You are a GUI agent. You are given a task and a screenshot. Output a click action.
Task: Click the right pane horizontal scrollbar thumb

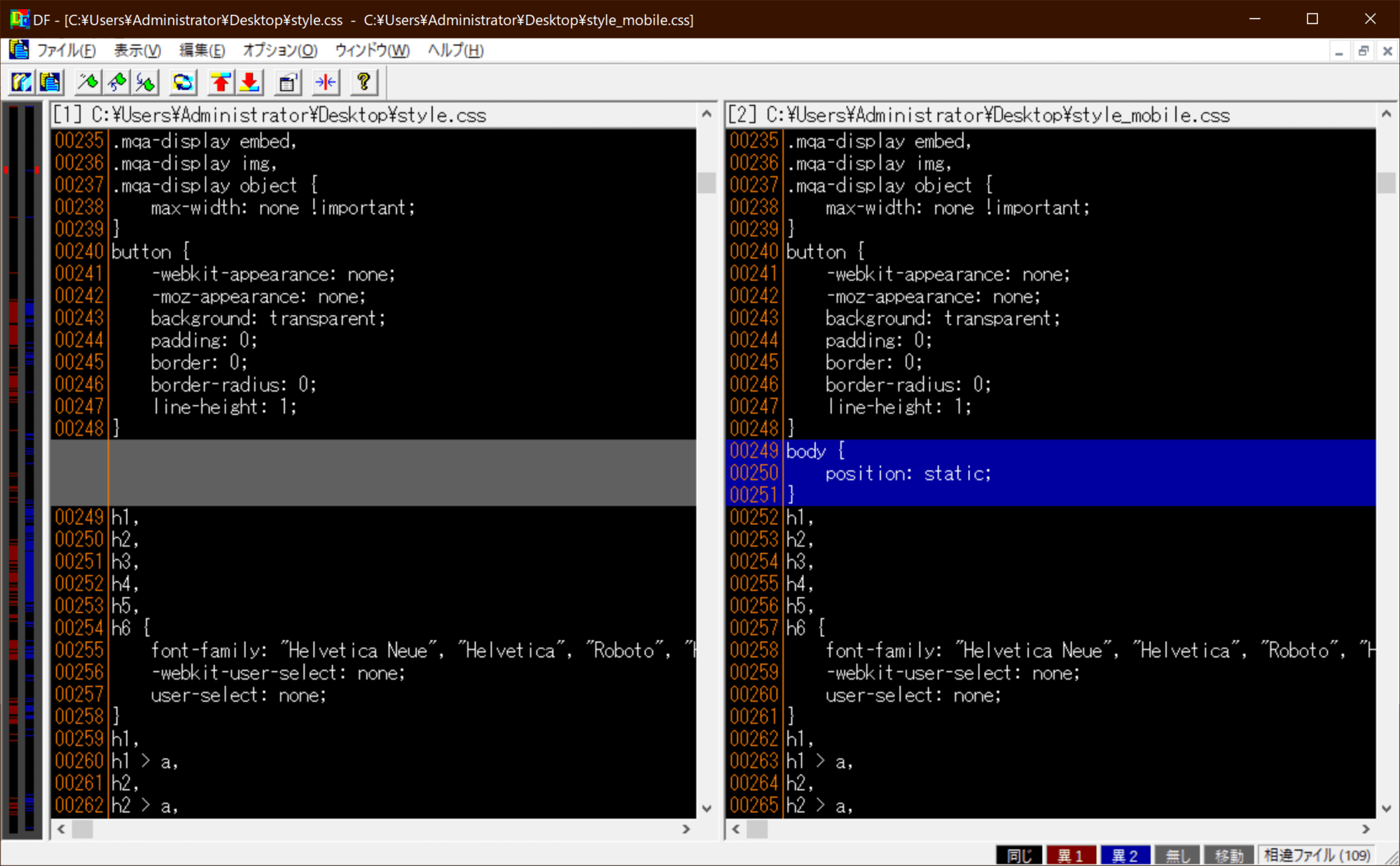757,829
